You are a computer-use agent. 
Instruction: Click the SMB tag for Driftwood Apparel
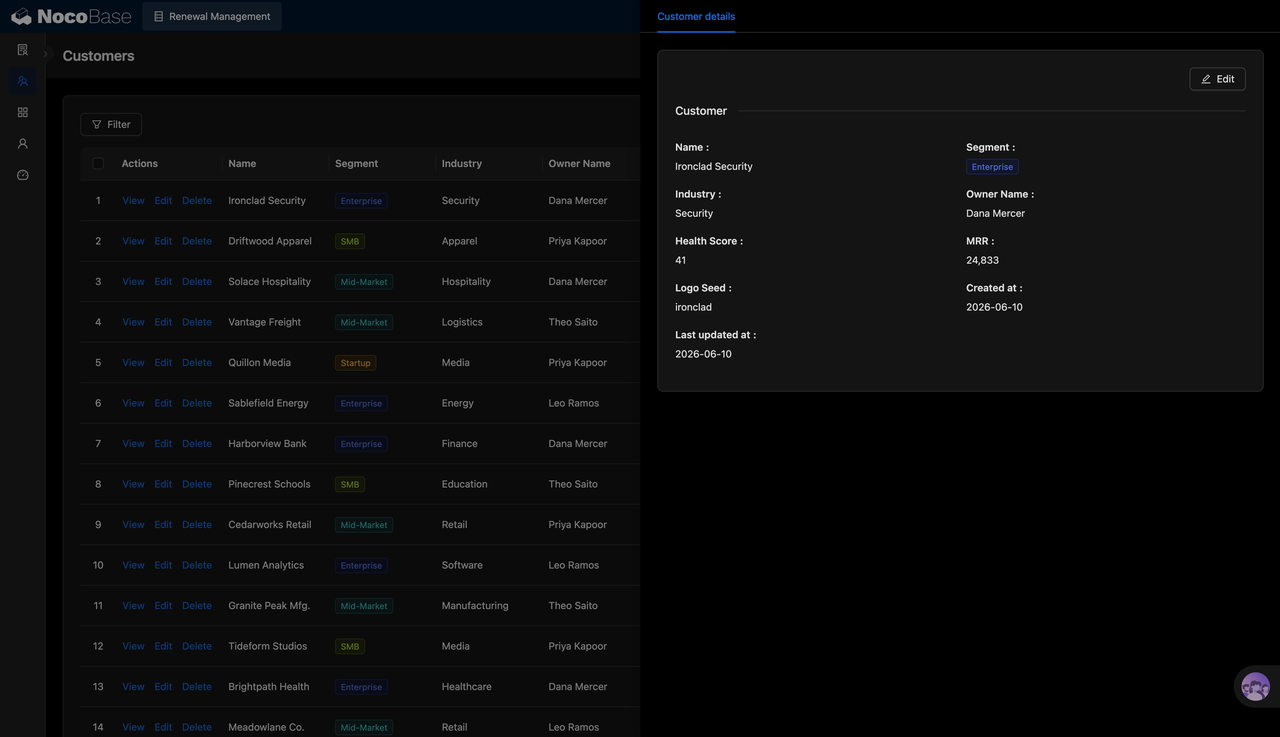pos(350,241)
